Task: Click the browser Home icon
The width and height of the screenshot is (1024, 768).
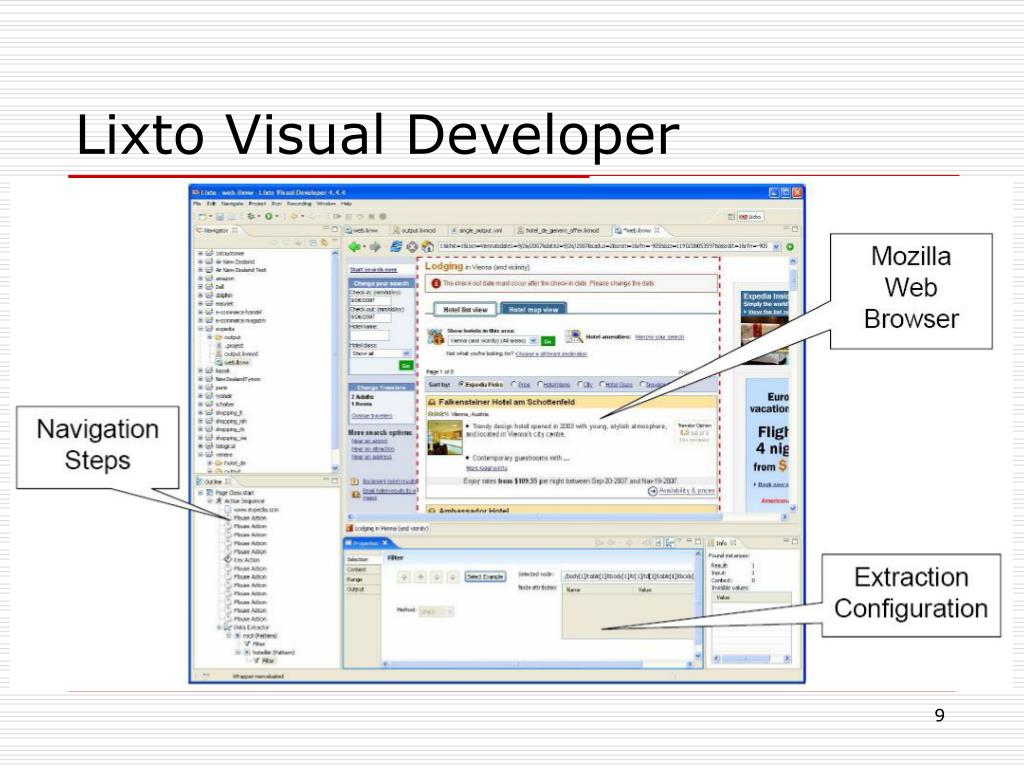Action: [x=428, y=247]
